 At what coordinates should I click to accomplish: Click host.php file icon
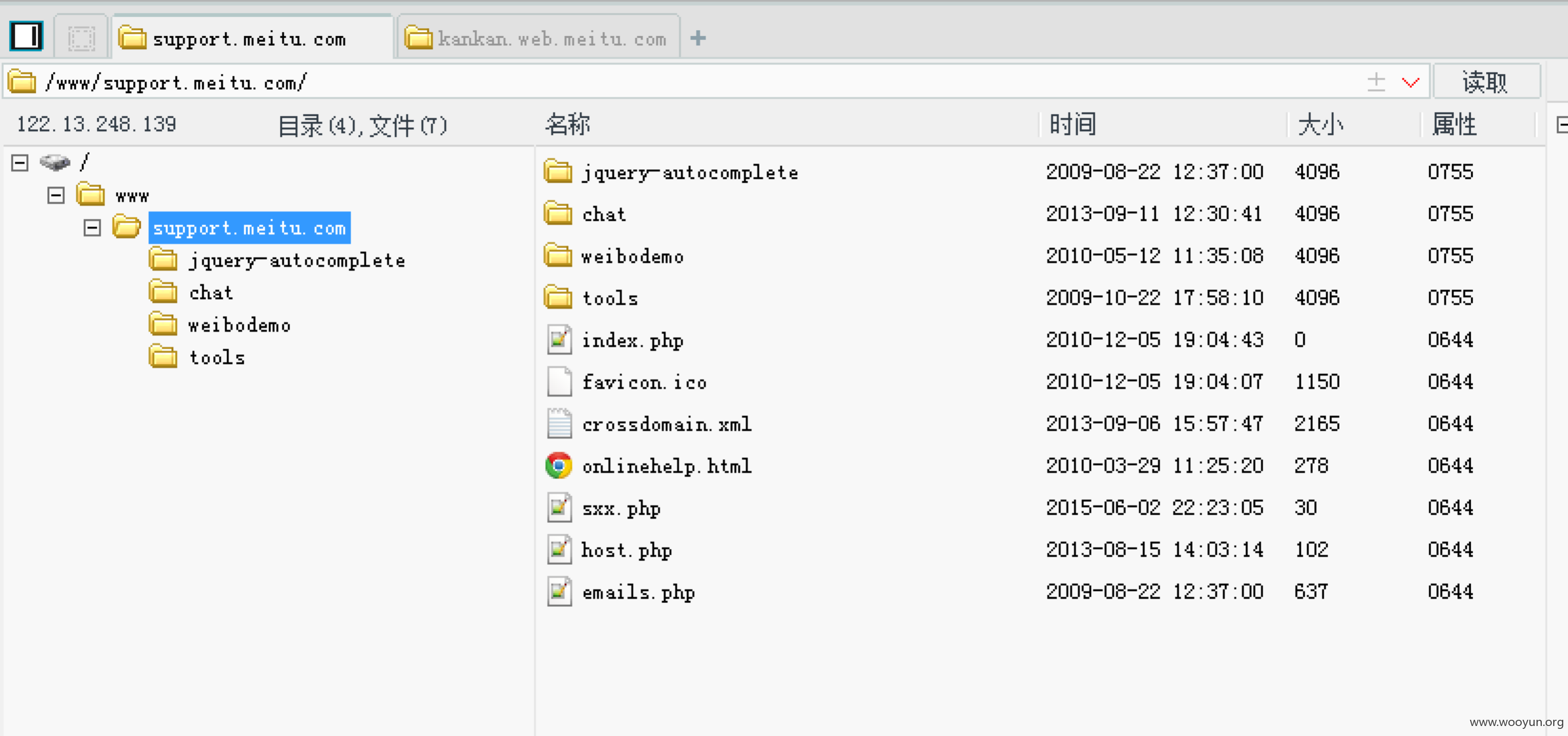(559, 549)
